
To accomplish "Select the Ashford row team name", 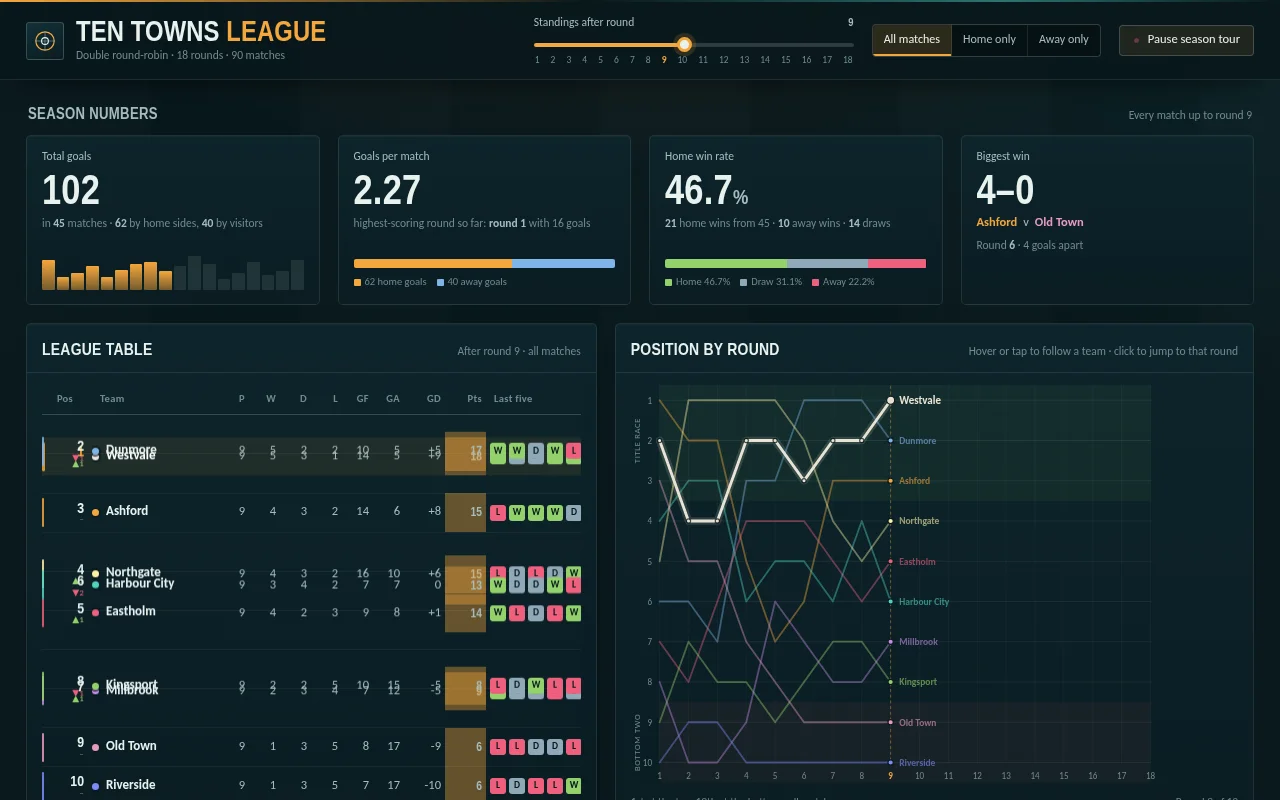I will tap(127, 511).
